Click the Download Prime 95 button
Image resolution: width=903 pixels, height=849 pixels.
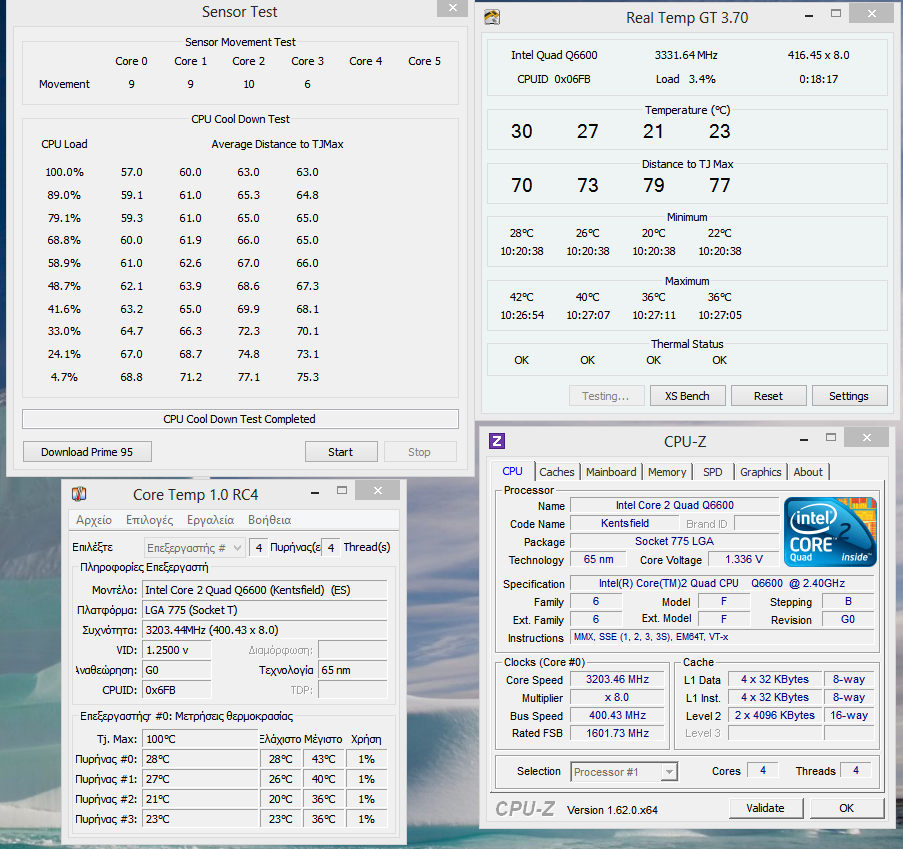pyautogui.click(x=87, y=452)
